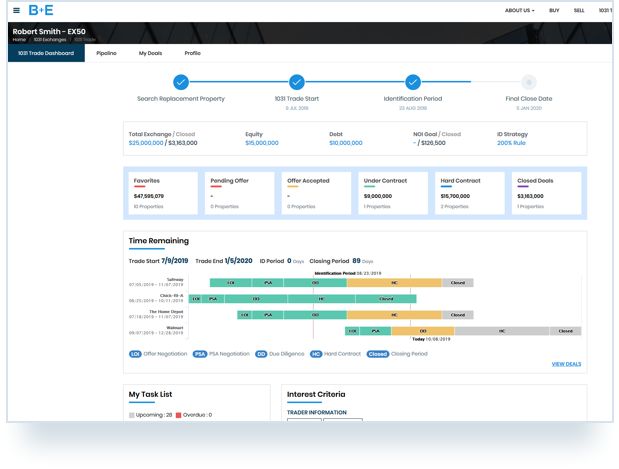Screen dimensions: 619x469
Task: Click the View Deals link
Action: [x=566, y=364]
